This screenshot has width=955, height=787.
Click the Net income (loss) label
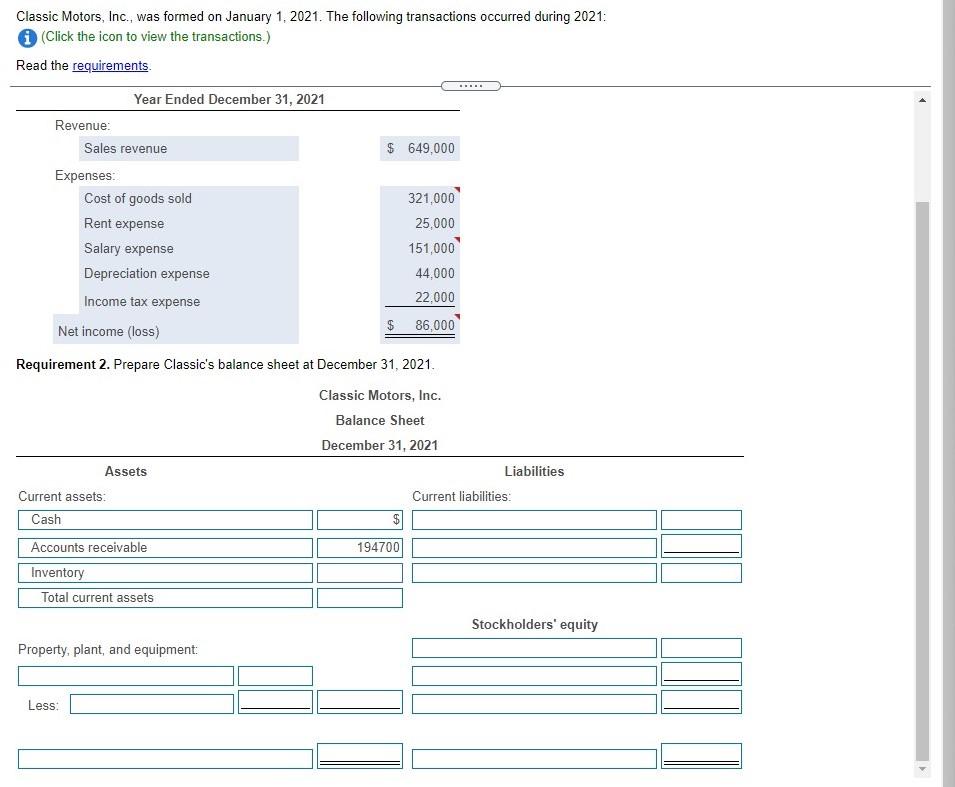click(x=108, y=331)
